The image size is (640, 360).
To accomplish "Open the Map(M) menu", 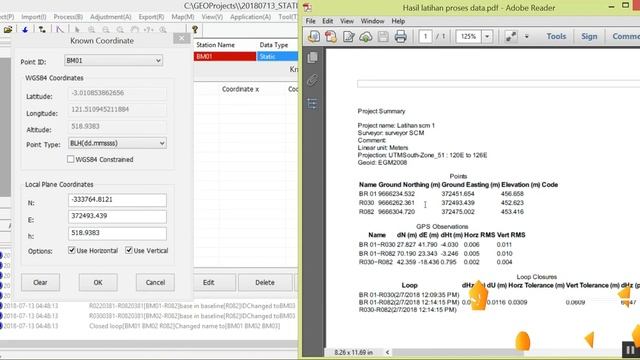I will (x=183, y=17).
